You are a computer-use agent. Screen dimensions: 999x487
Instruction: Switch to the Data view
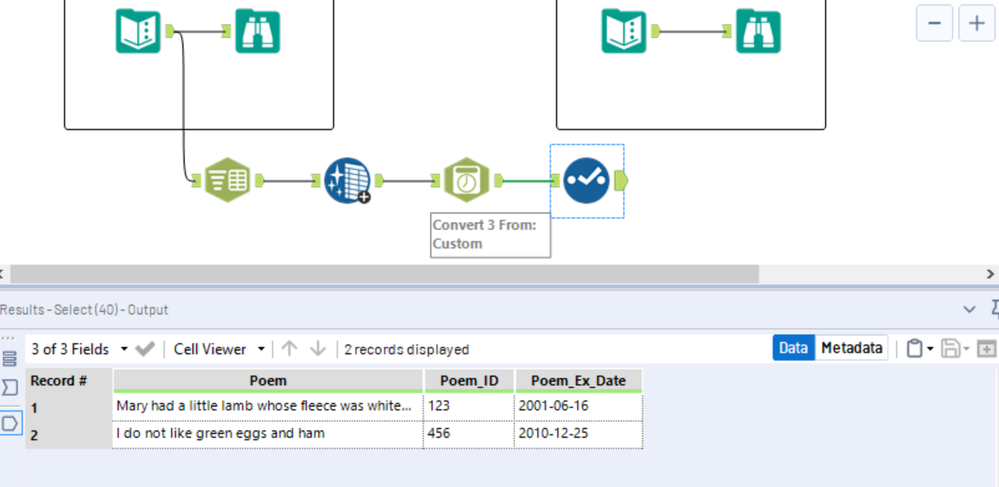coord(793,348)
